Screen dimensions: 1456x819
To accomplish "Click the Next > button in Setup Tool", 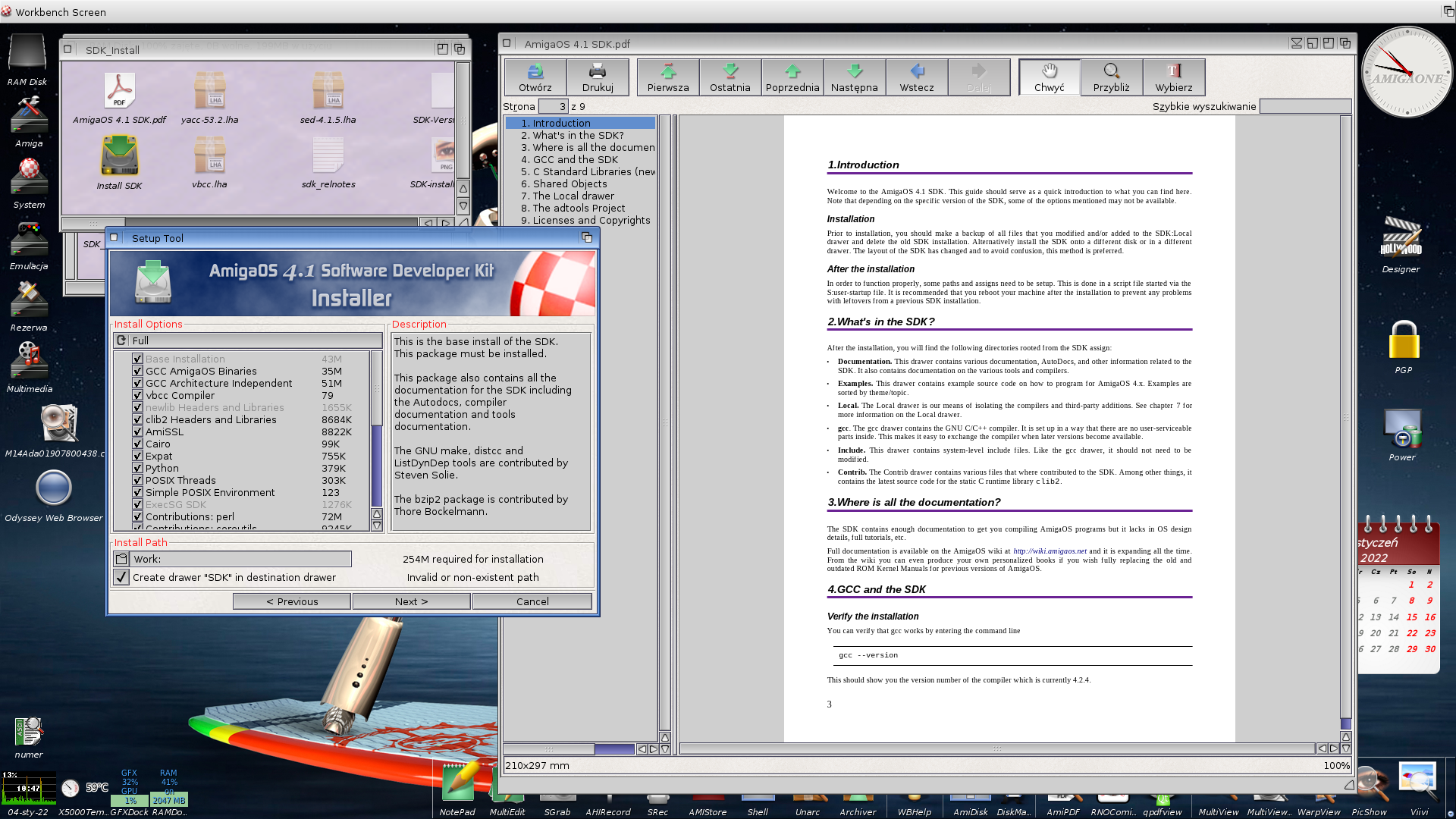I will (x=411, y=601).
